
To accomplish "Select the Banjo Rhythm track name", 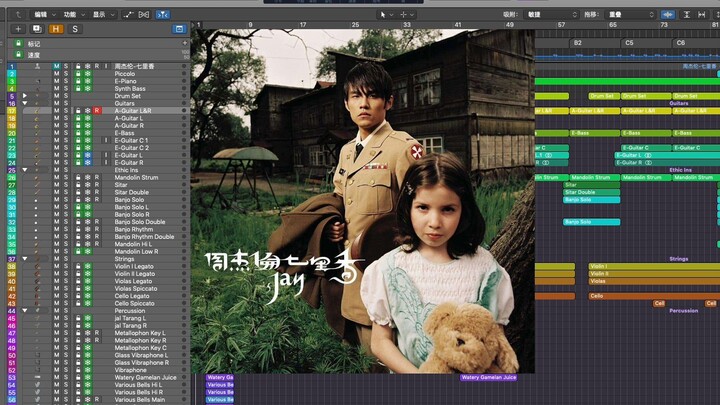I will 134,229.
